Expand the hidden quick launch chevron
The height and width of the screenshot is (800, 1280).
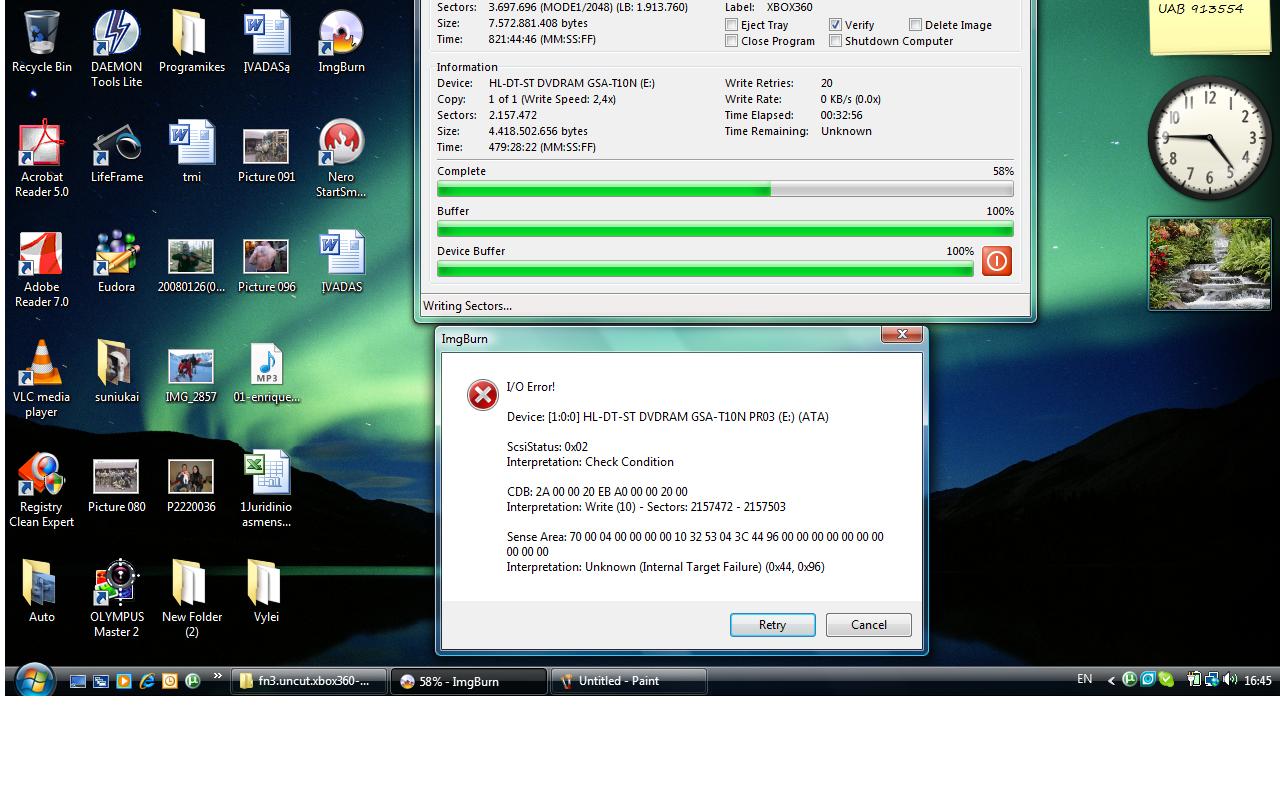tap(217, 676)
